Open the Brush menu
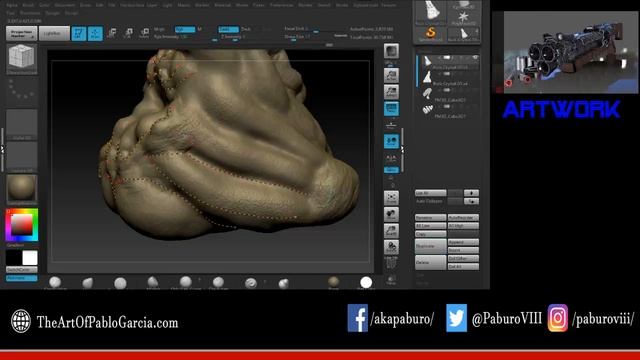The image size is (640, 360). point(28,5)
